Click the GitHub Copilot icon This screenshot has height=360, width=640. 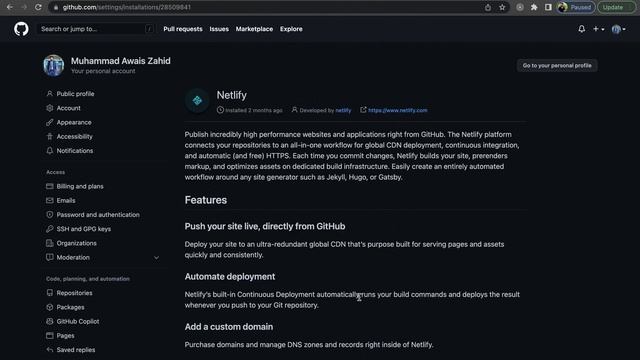(x=49, y=321)
